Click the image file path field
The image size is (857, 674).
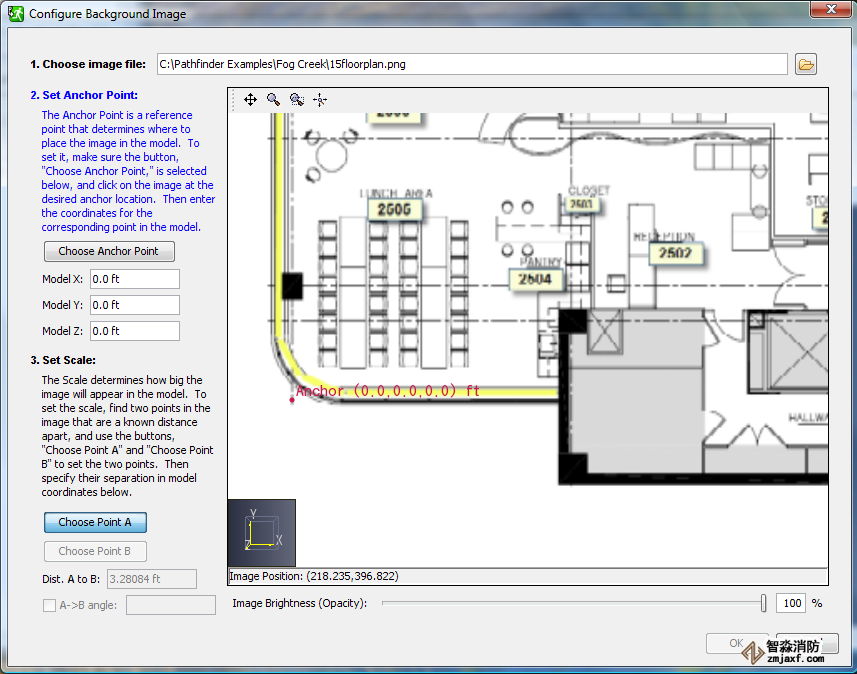click(471, 65)
